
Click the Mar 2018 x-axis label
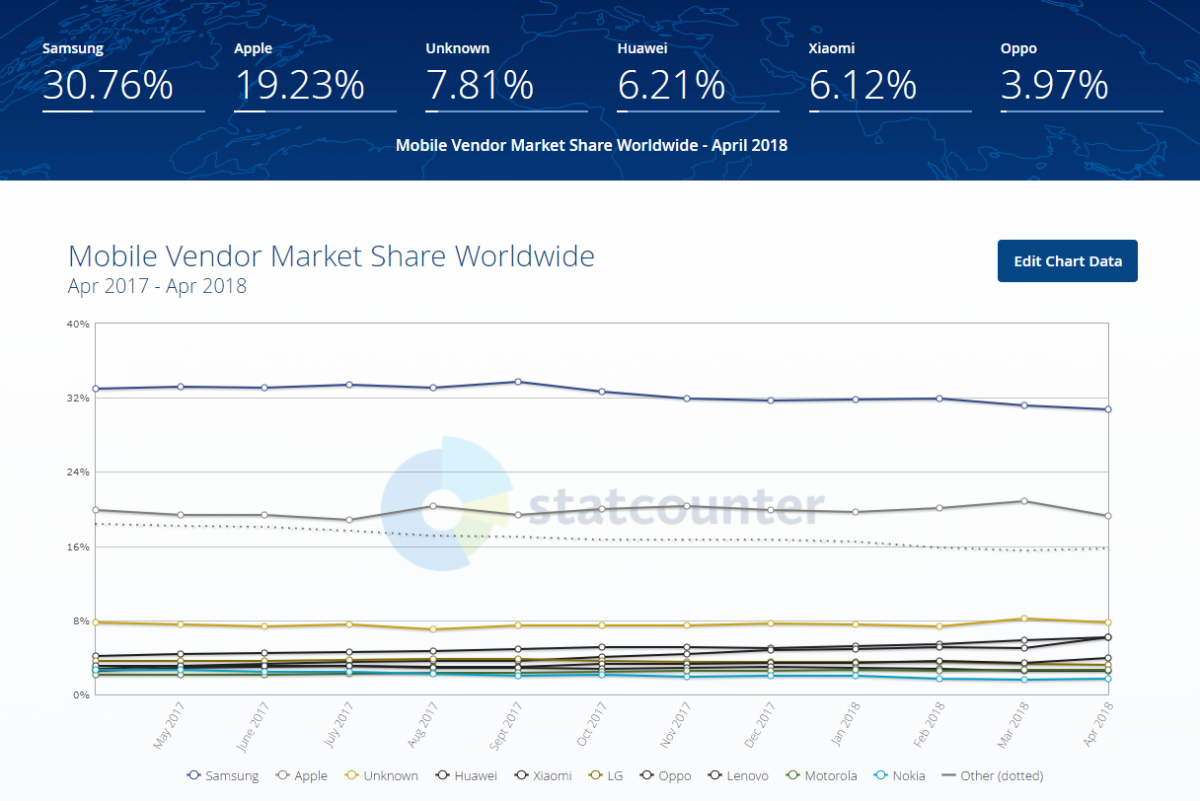point(1012,724)
